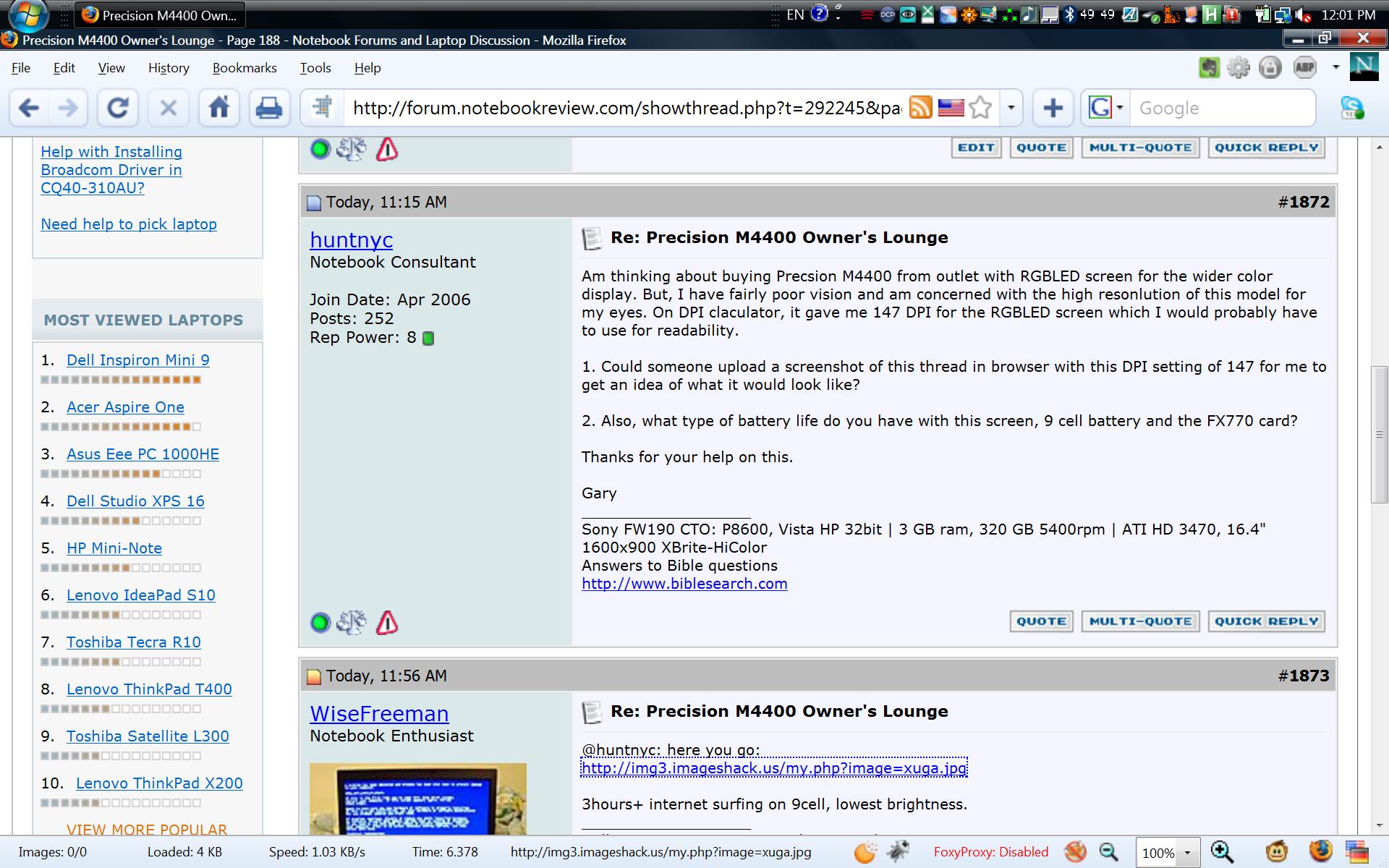1389x868 pixels.
Task: Toggle FoxyProxy: Disabled status text
Action: tap(990, 852)
